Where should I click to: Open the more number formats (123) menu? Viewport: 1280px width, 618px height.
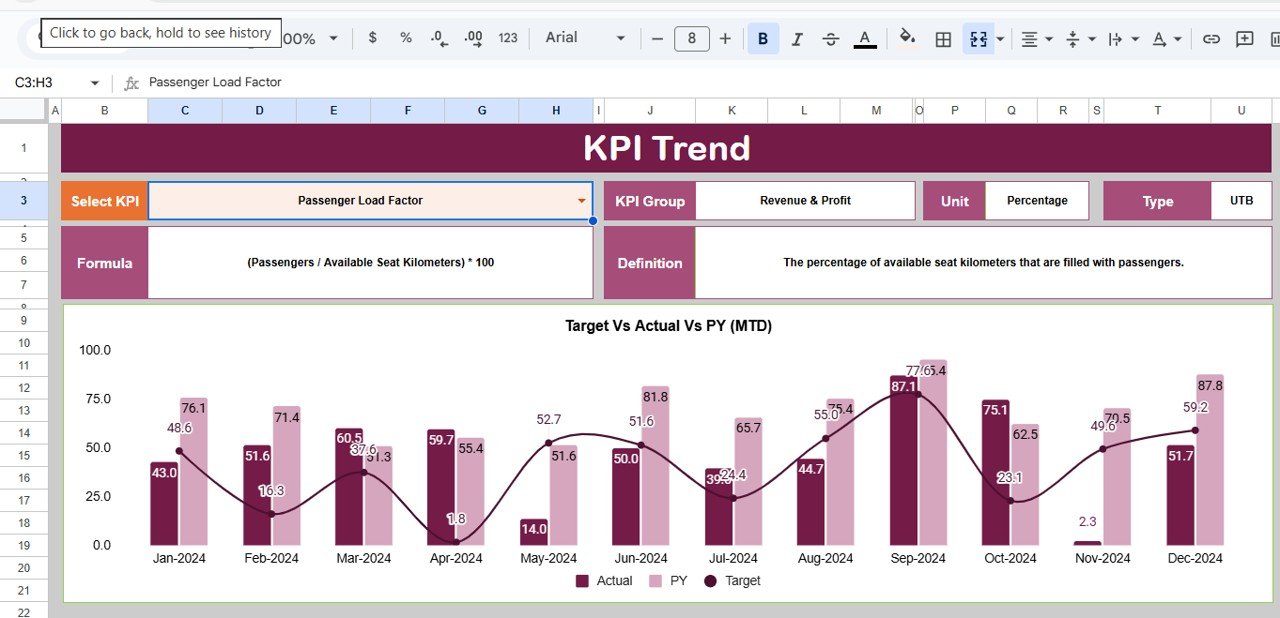click(x=508, y=38)
